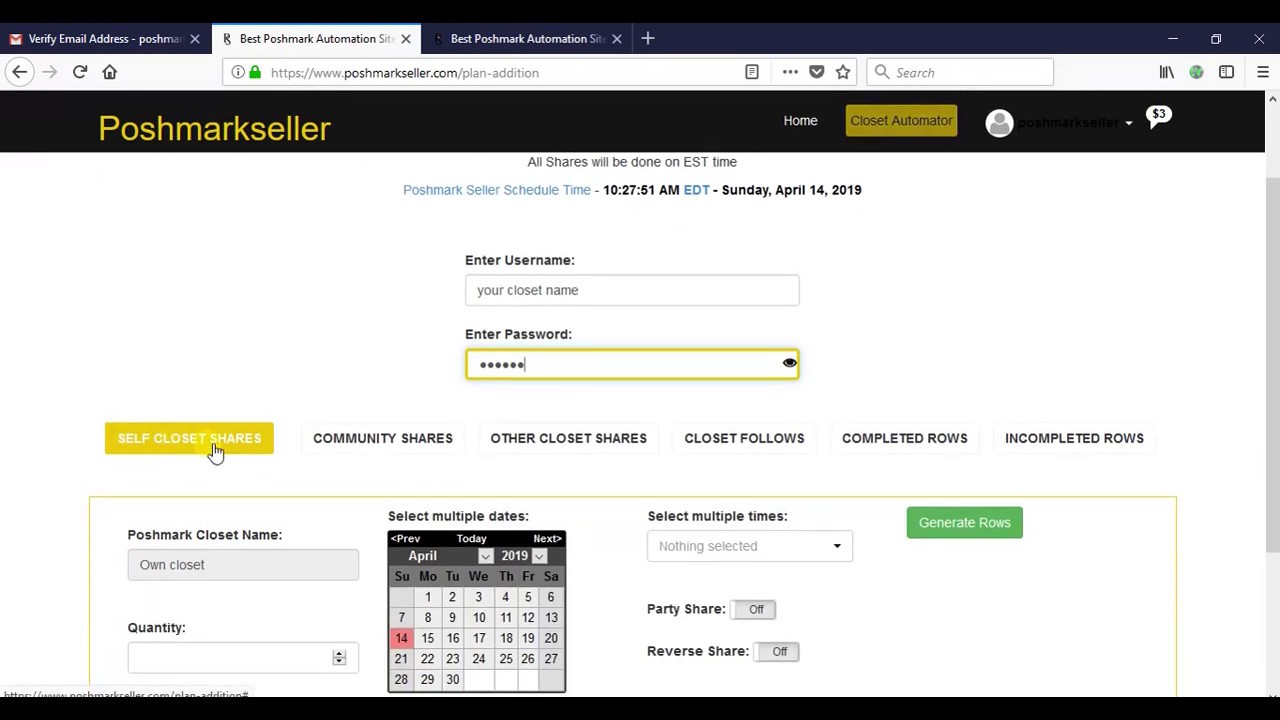Open the Firefox hamburger menu
Screen dimensions: 1280x720
click(x=1262, y=72)
